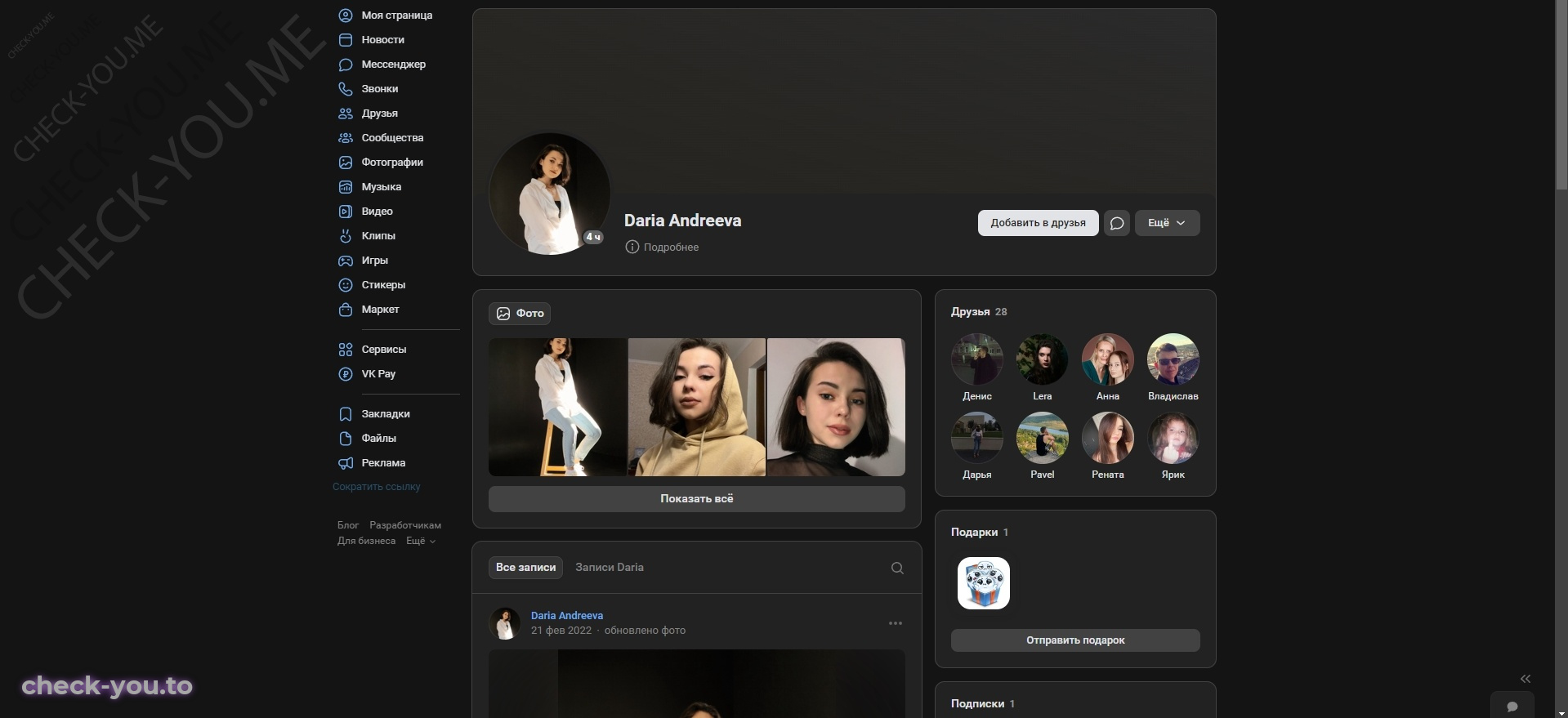Open the photo of girl sitting on stool
This screenshot has width=1568, height=718.
[x=557, y=408]
